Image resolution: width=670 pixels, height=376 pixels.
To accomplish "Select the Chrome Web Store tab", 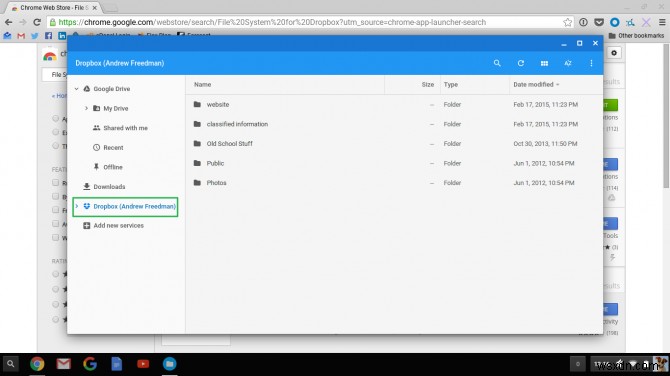I will (x=55, y=8).
